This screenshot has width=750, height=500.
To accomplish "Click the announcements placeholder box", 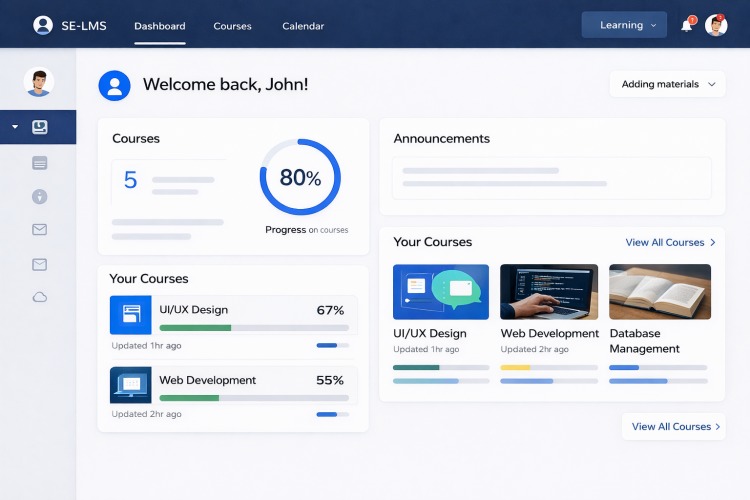I will click(x=551, y=178).
